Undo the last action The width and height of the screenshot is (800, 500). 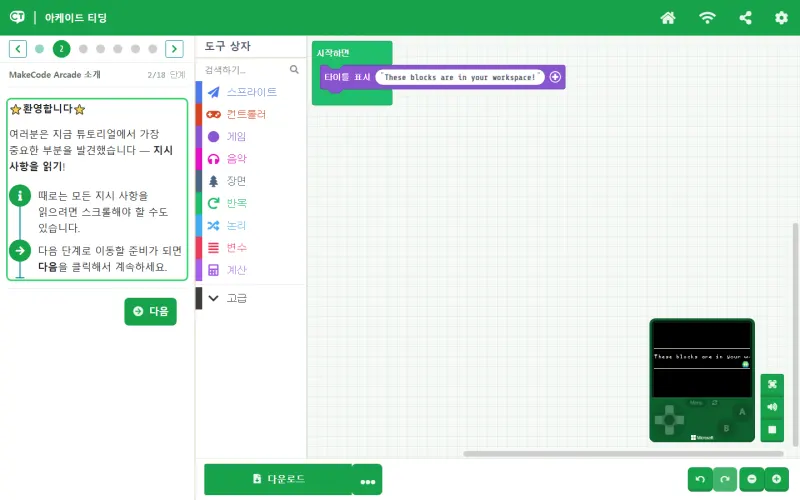(700, 479)
